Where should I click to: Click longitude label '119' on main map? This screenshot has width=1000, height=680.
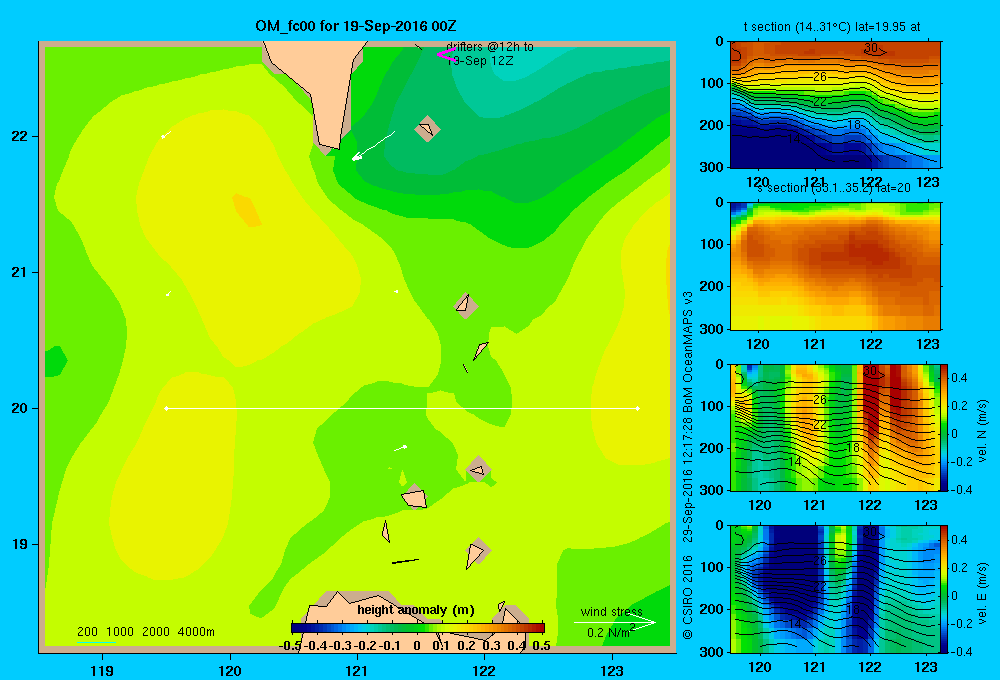pyautogui.click(x=102, y=671)
